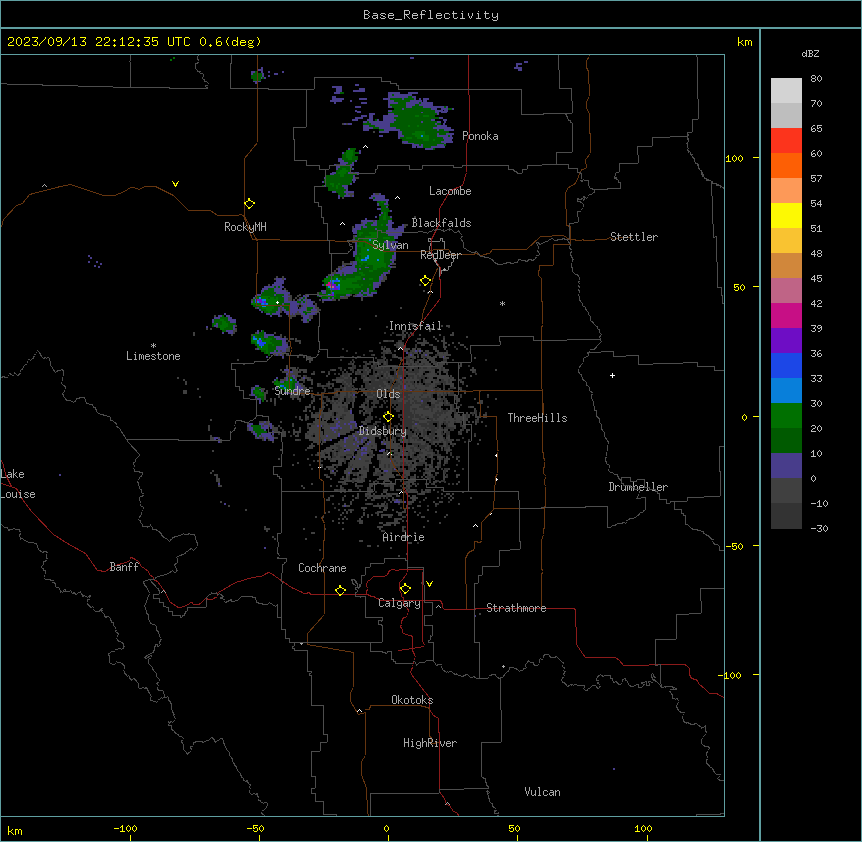
Task: Click the km label at bottom left
Action: click(x=15, y=831)
